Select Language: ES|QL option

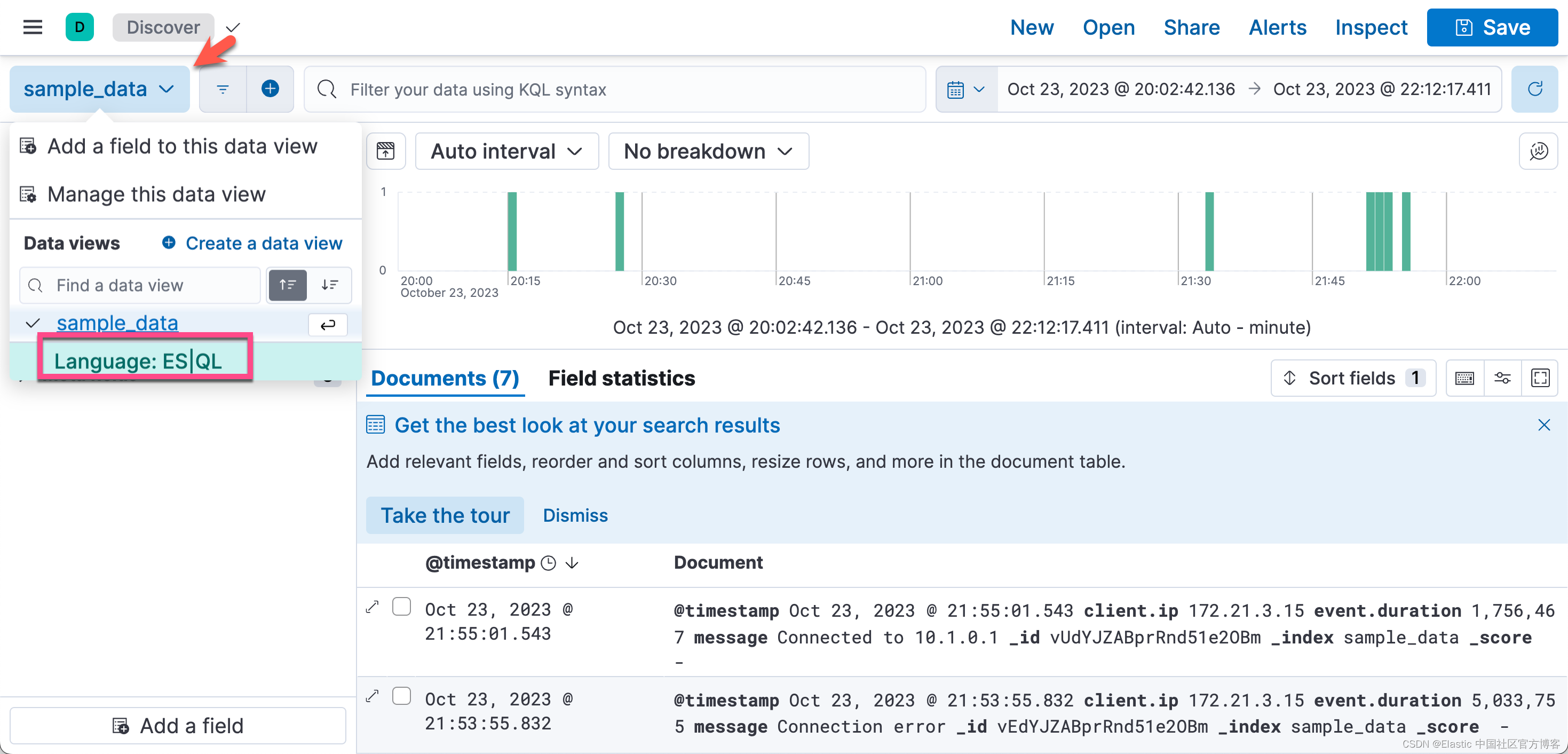point(138,361)
